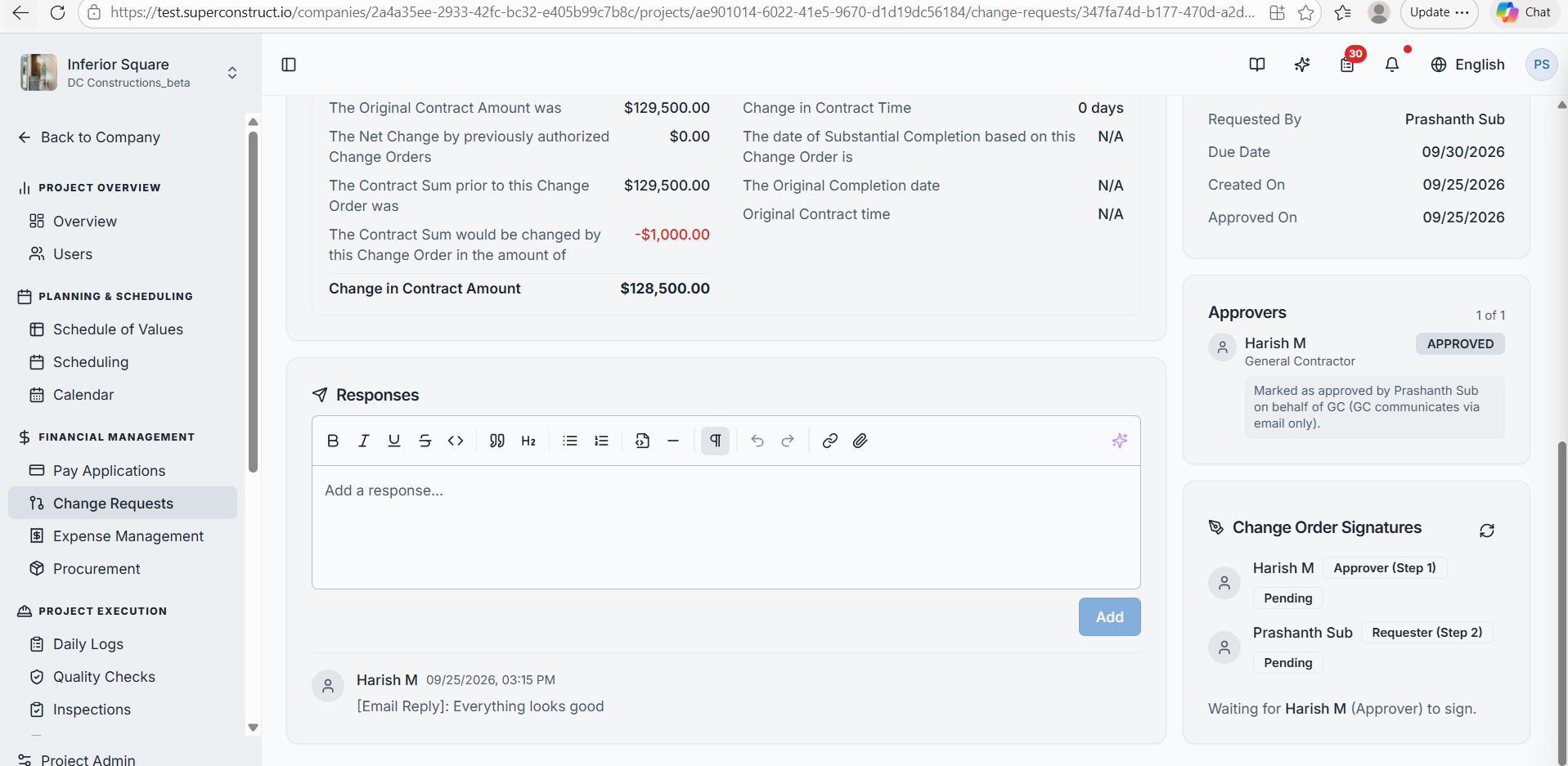Go to Back to Company

pos(89,137)
